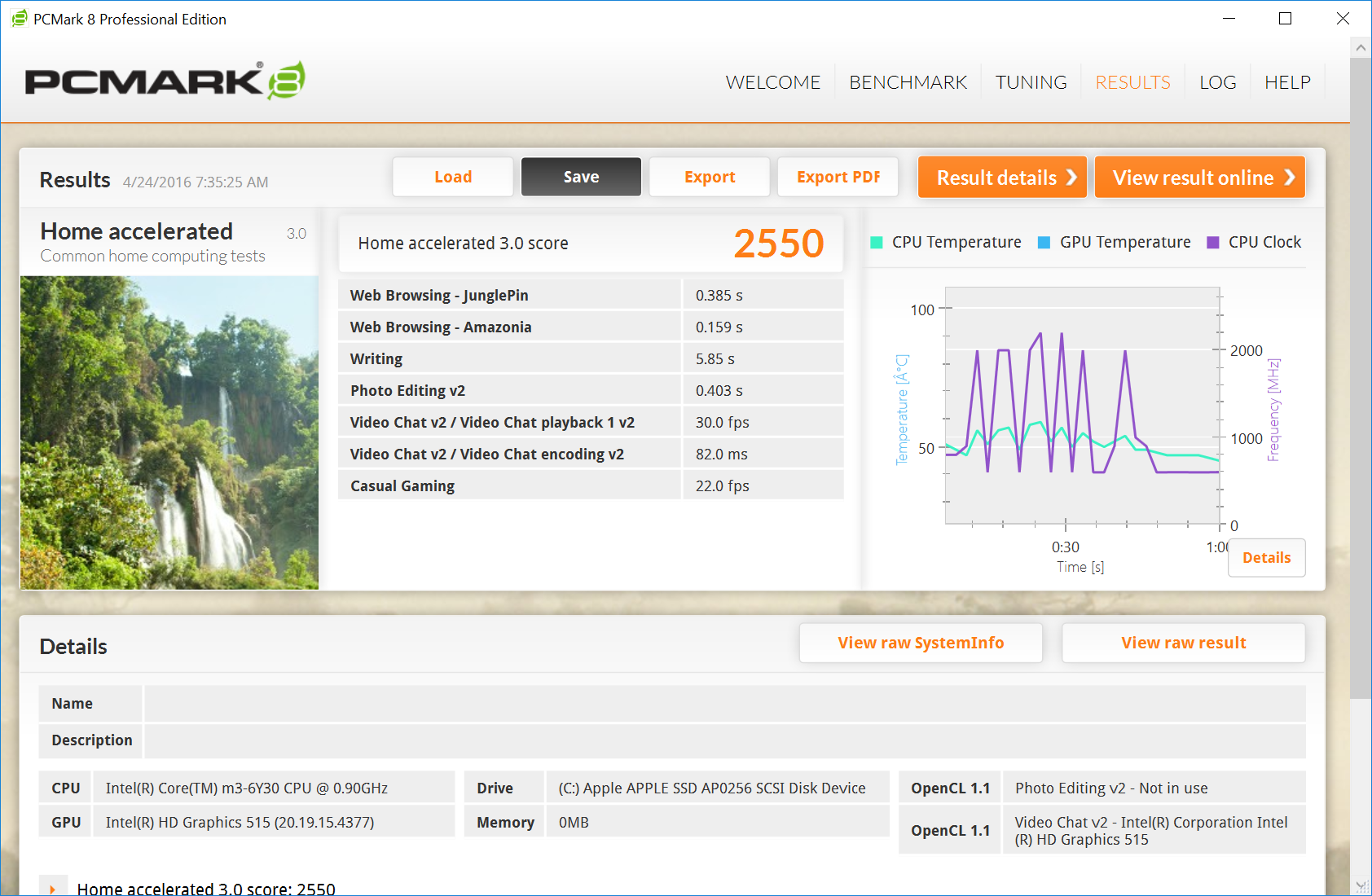This screenshot has height=896, width=1372.
Task: Click the 0MB memory value
Action: (x=574, y=823)
